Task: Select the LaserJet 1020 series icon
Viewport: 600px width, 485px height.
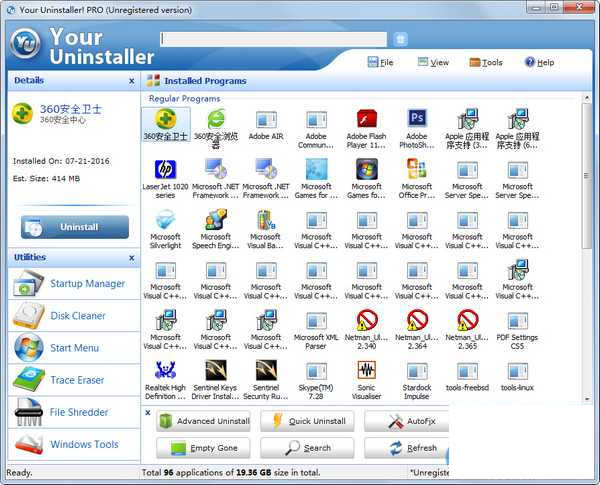Action: (x=165, y=169)
